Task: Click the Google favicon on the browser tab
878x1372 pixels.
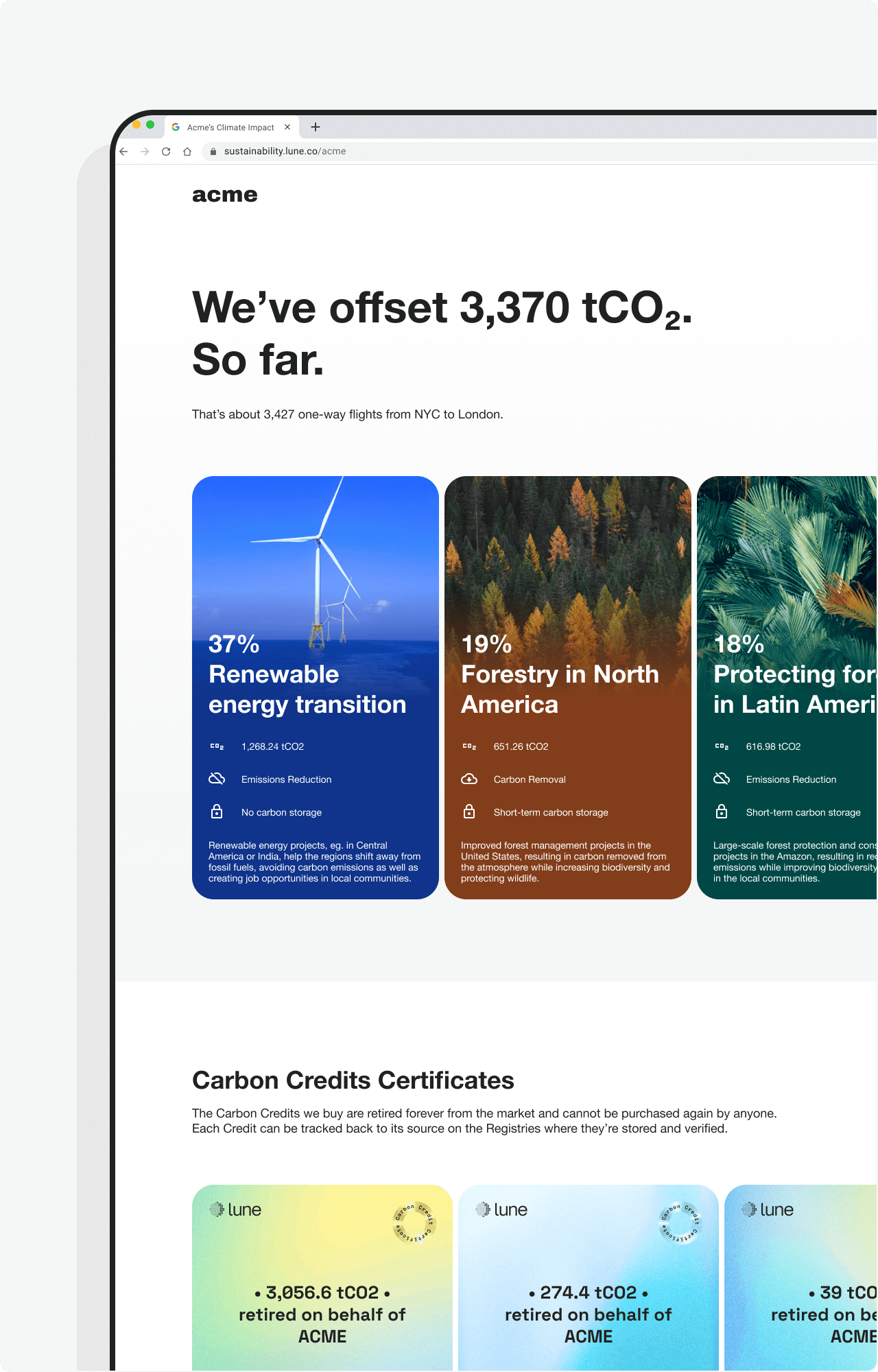Action: click(x=176, y=127)
